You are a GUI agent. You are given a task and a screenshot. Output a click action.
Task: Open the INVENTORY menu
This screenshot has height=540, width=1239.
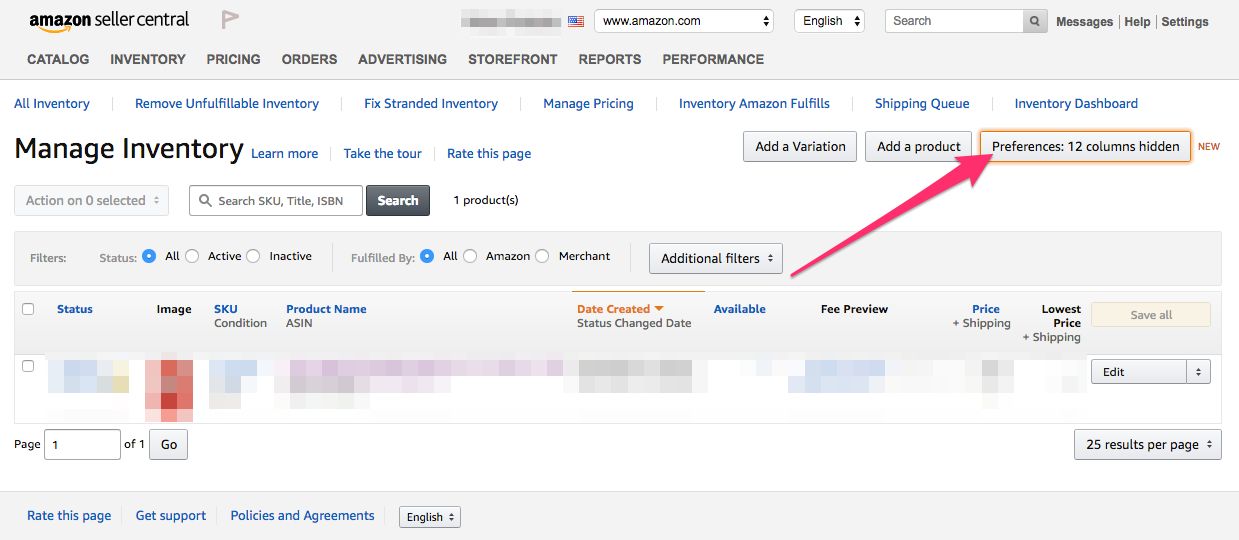coord(148,59)
